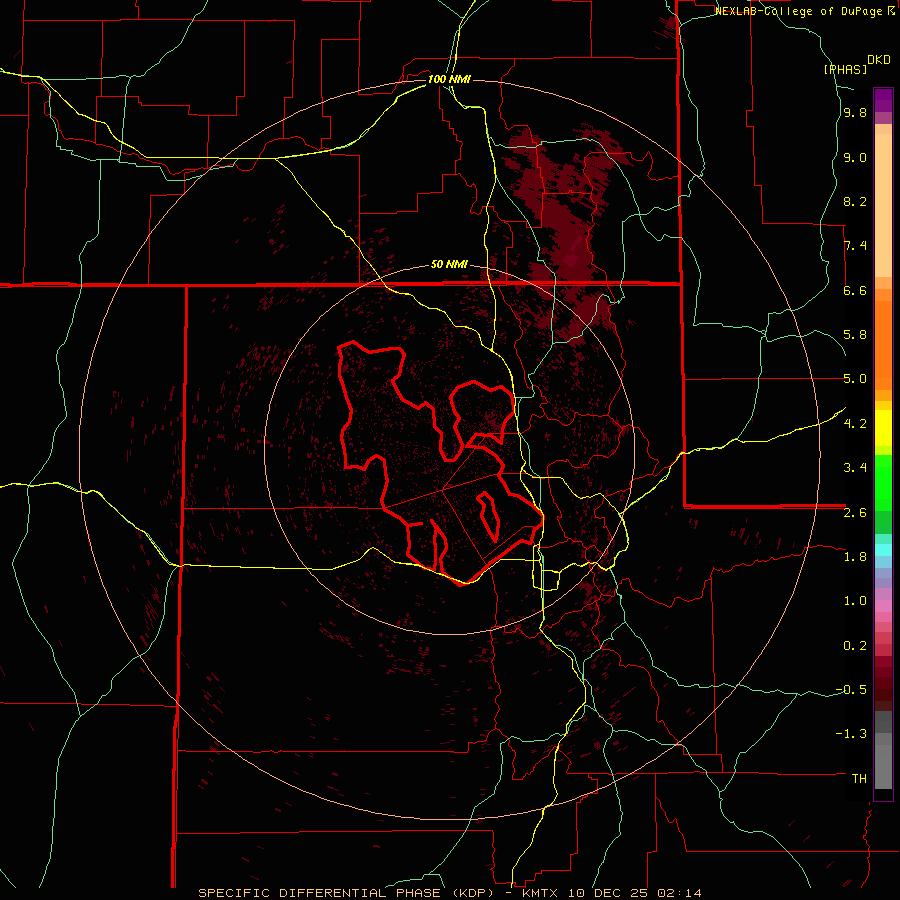Screen dimensions: 900x900
Task: Click the "1.8" scale value
Action: click(x=855, y=557)
